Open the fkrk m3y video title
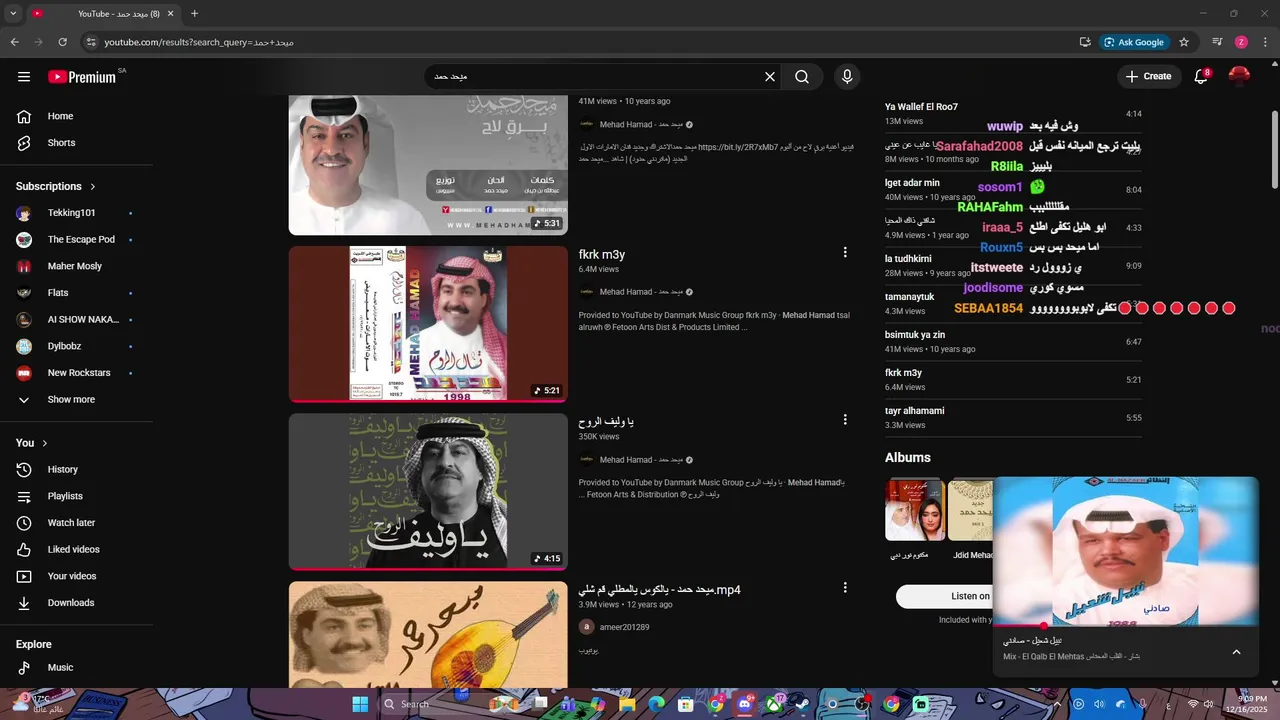The height and width of the screenshot is (720, 1280). 602,255
